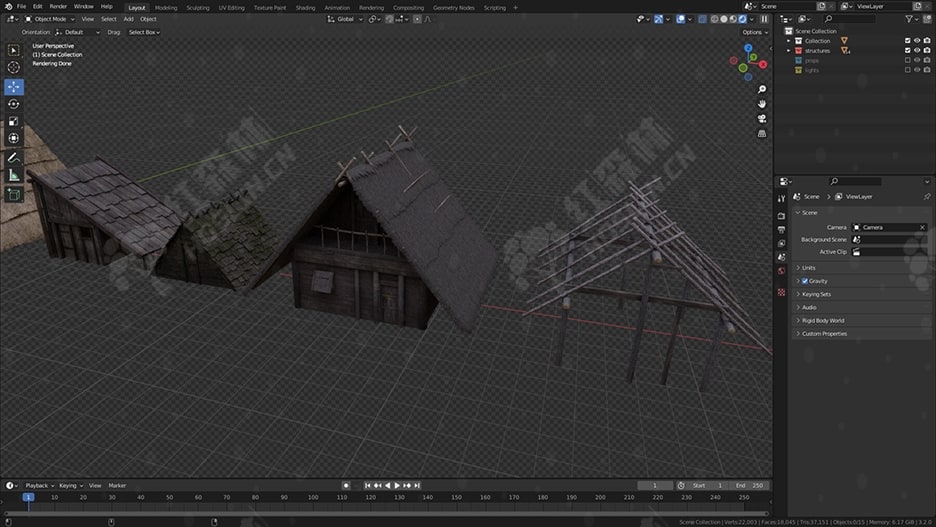
Task: Uncheck the structures collection checkbox
Action: pos(908,50)
